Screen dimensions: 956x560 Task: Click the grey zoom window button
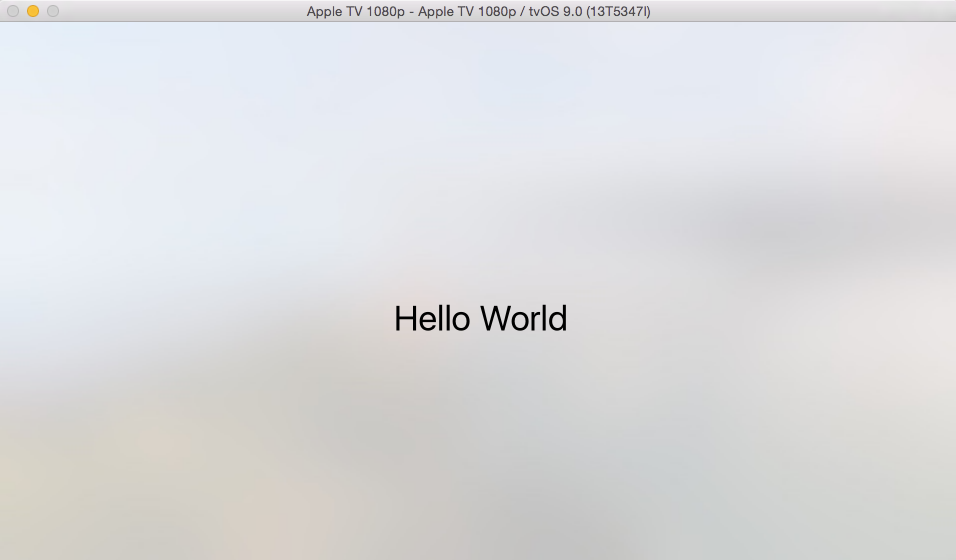53,11
